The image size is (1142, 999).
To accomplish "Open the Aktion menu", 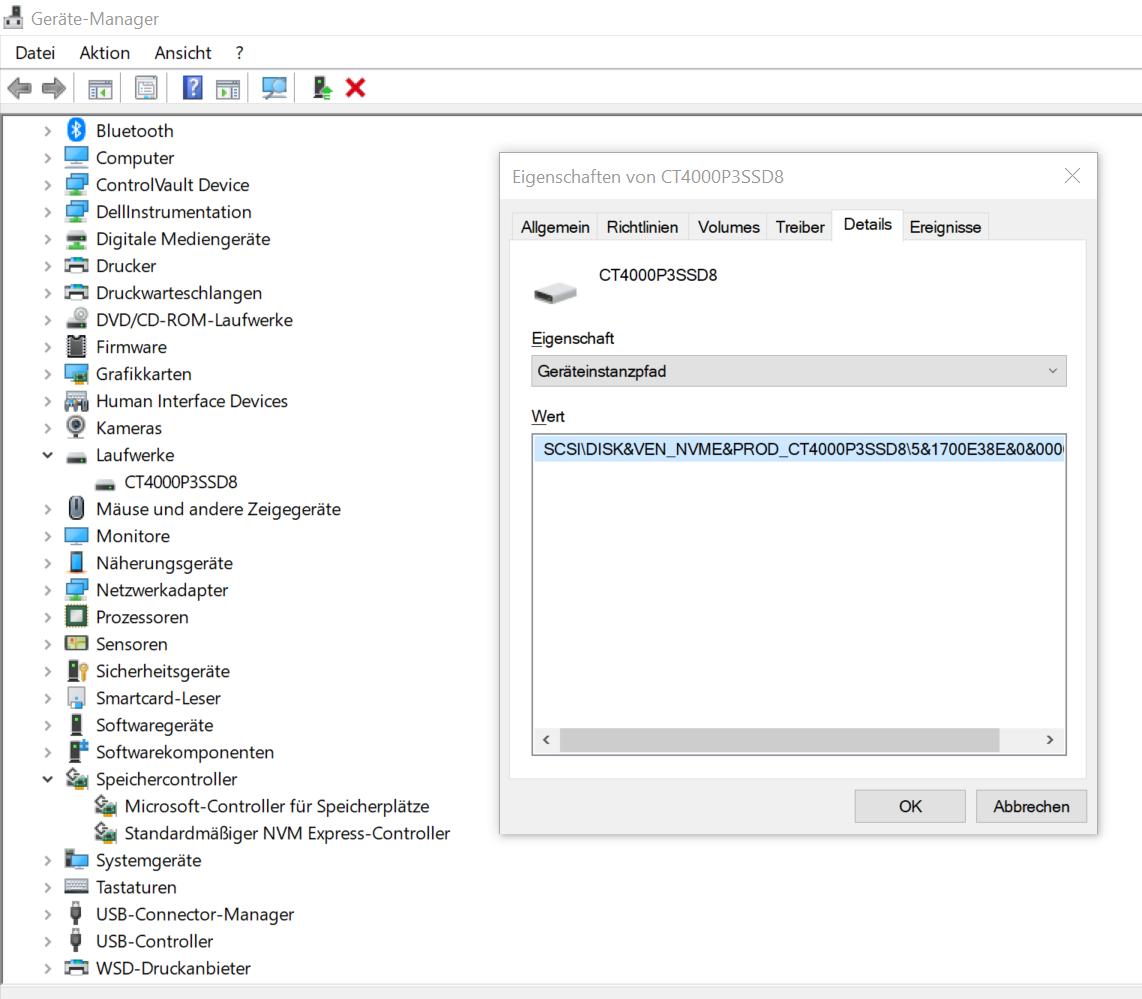I will pyautogui.click(x=105, y=52).
